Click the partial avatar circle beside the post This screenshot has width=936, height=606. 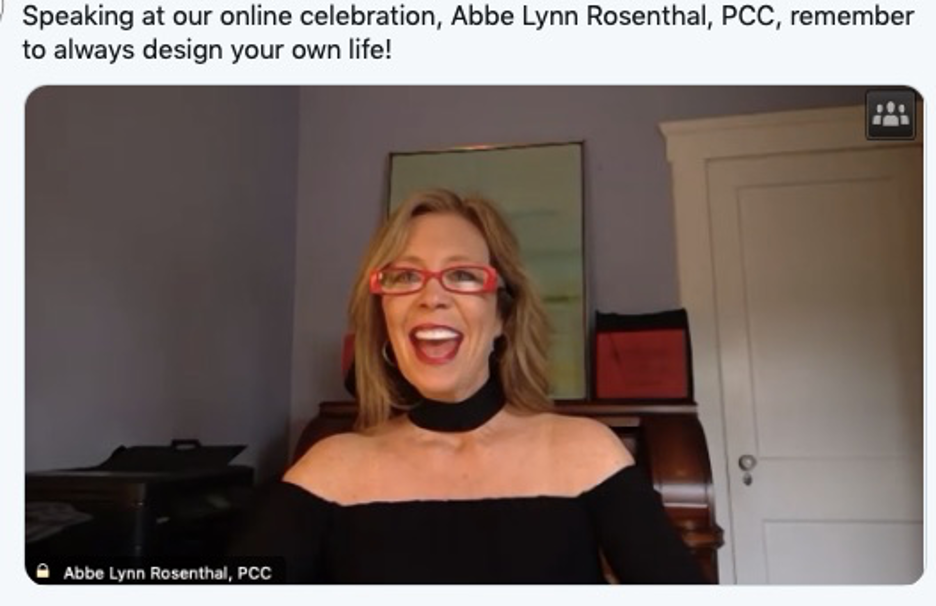click(x=2, y=9)
